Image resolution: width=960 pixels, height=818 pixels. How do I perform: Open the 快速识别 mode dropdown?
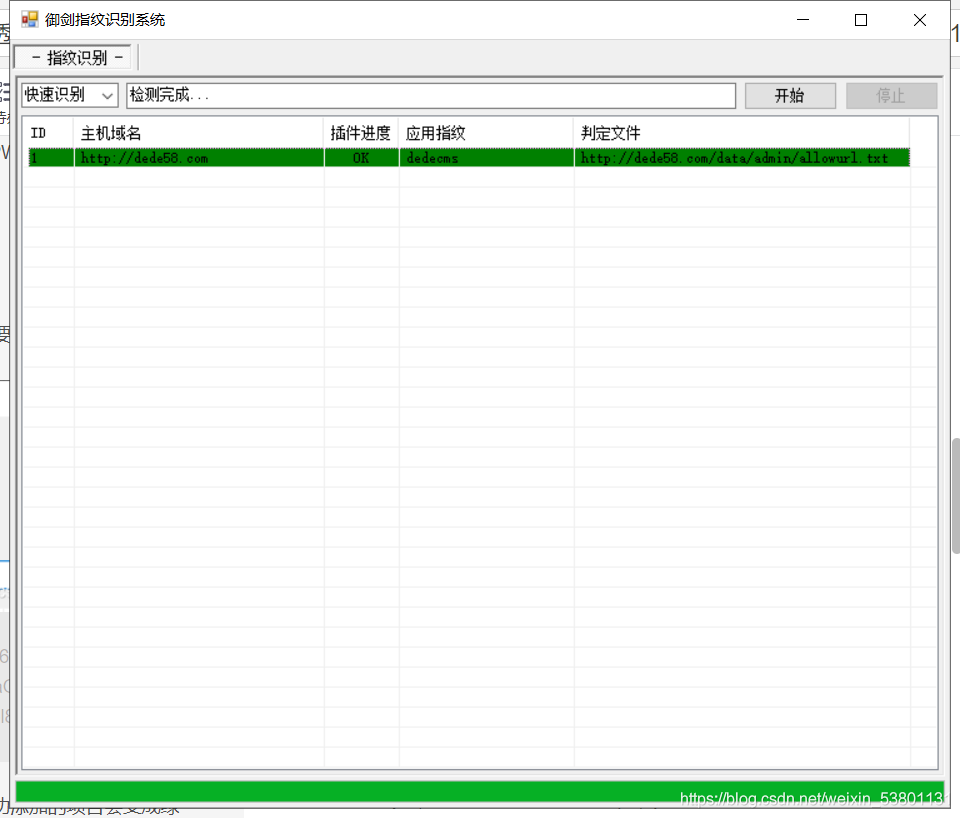click(x=69, y=95)
